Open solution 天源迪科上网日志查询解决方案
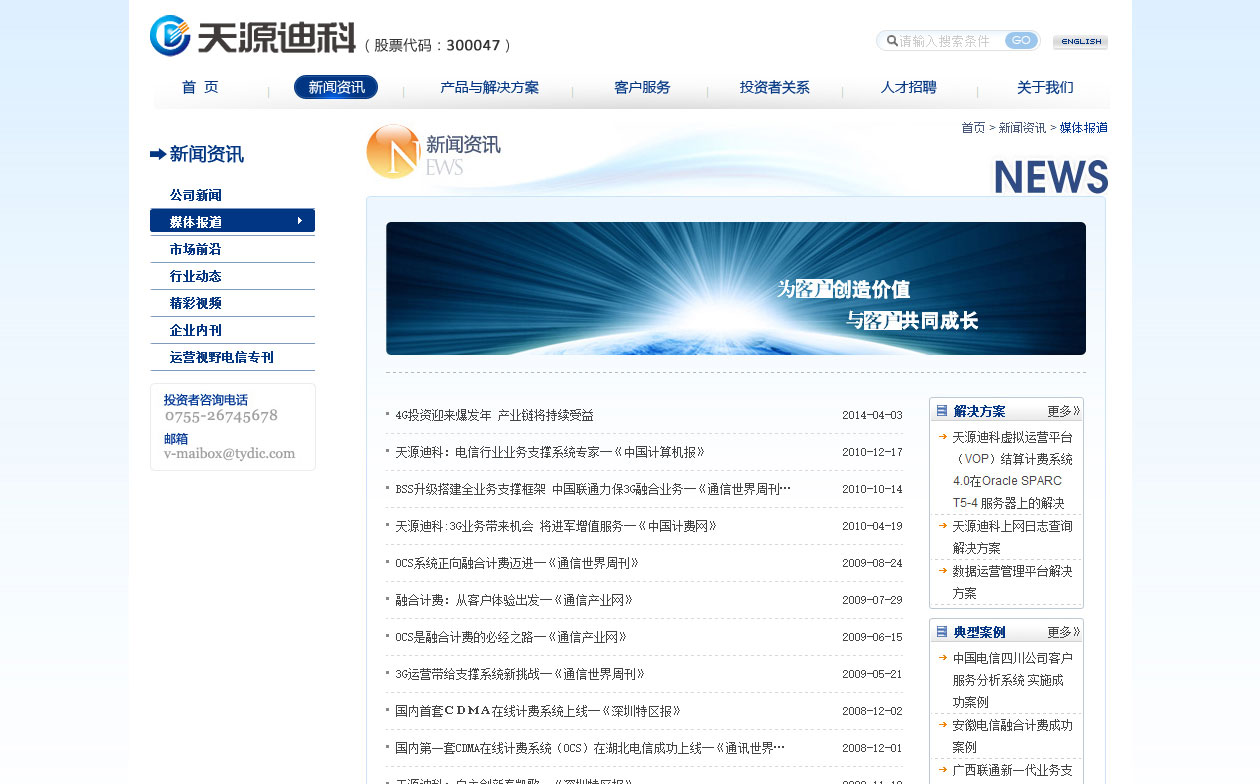The image size is (1260, 784). click(x=1012, y=537)
